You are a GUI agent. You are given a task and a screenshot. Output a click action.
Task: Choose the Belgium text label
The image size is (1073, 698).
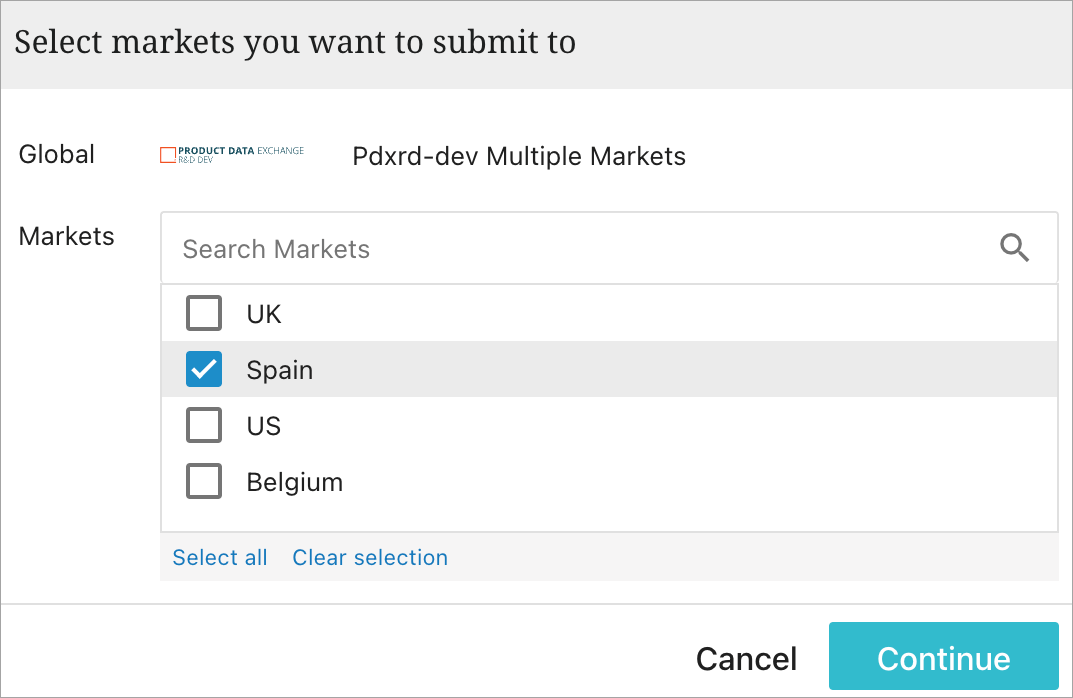coord(295,482)
